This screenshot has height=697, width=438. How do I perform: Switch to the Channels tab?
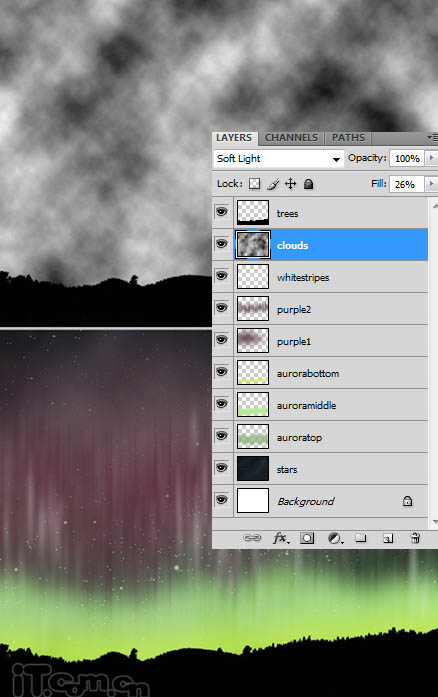[291, 138]
